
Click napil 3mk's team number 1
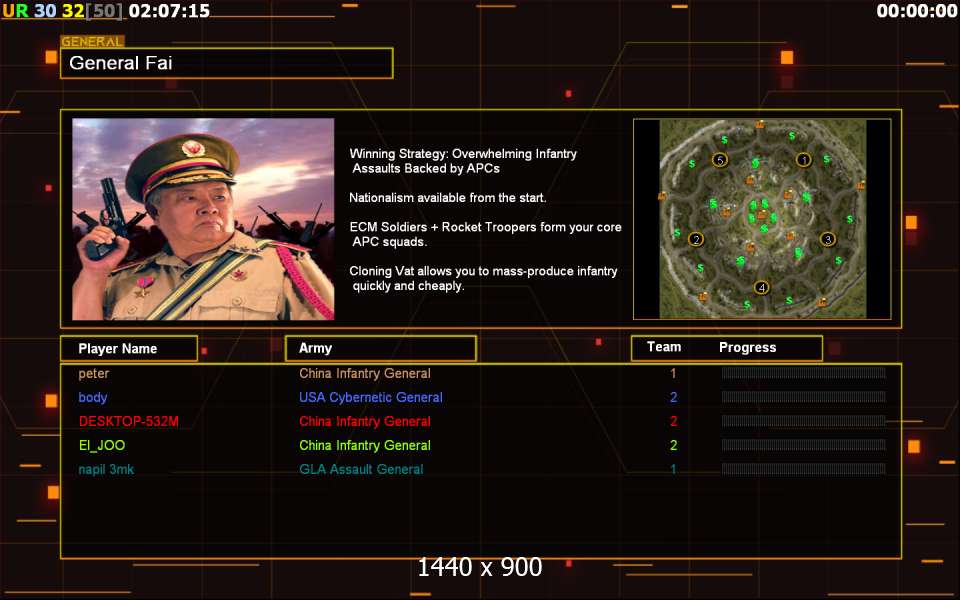(x=673, y=470)
